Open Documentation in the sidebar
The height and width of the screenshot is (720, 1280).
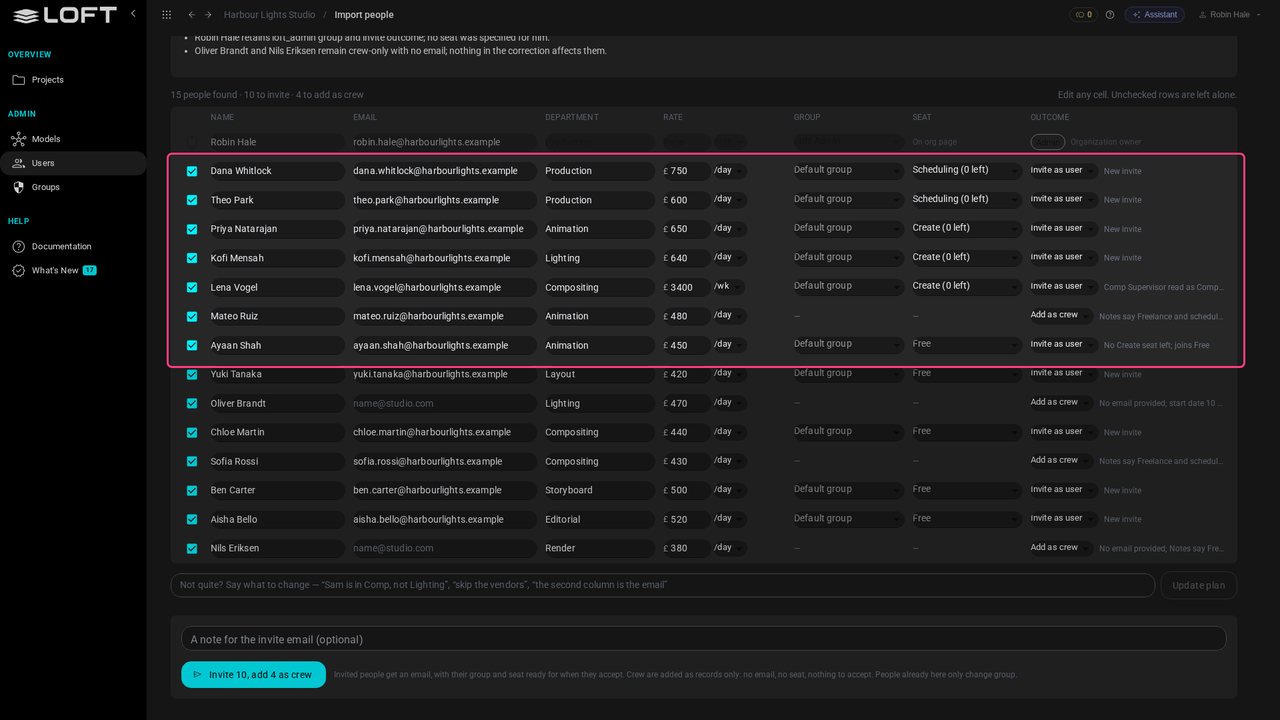73,246
